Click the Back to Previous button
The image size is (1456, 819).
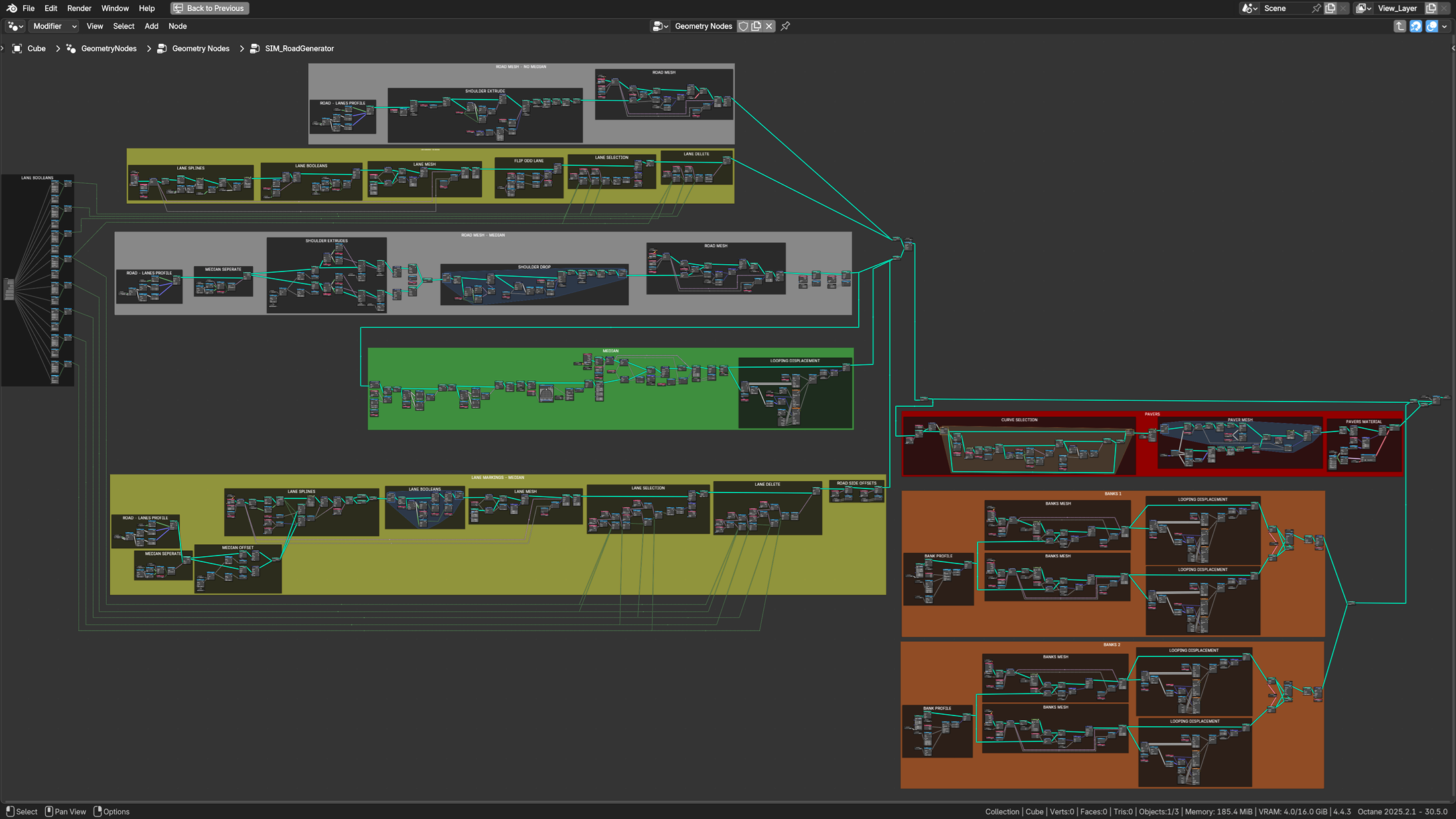(x=209, y=9)
